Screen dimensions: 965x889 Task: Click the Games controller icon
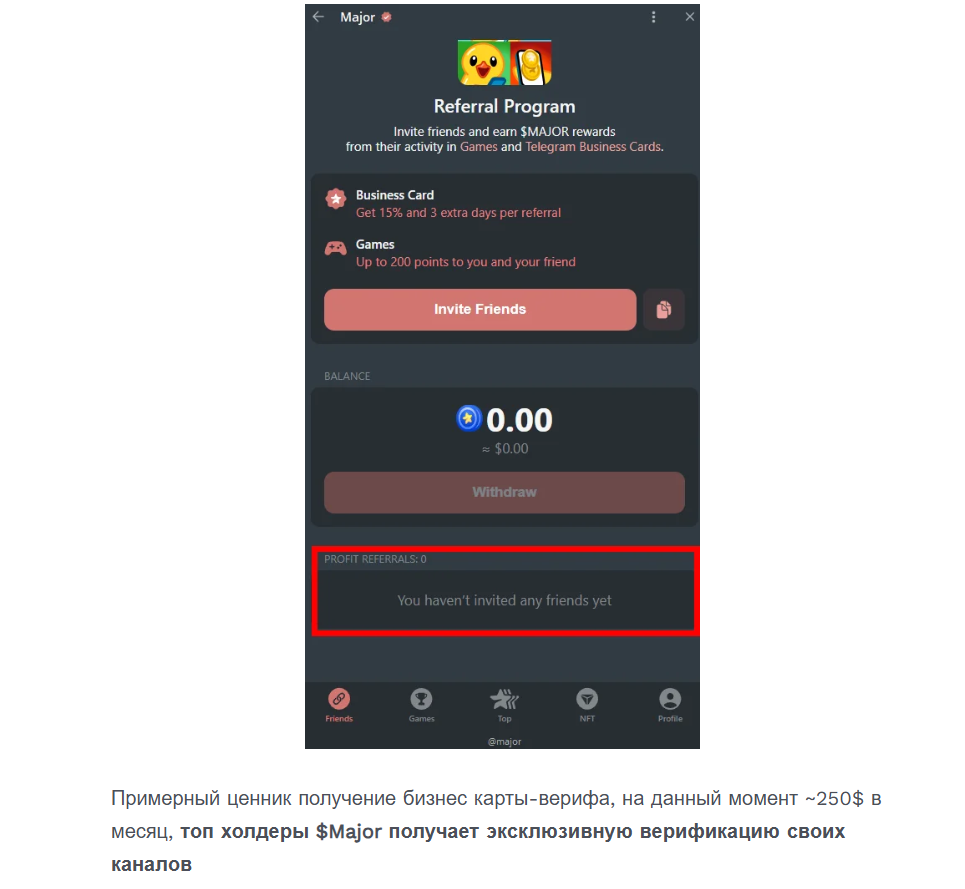335,249
